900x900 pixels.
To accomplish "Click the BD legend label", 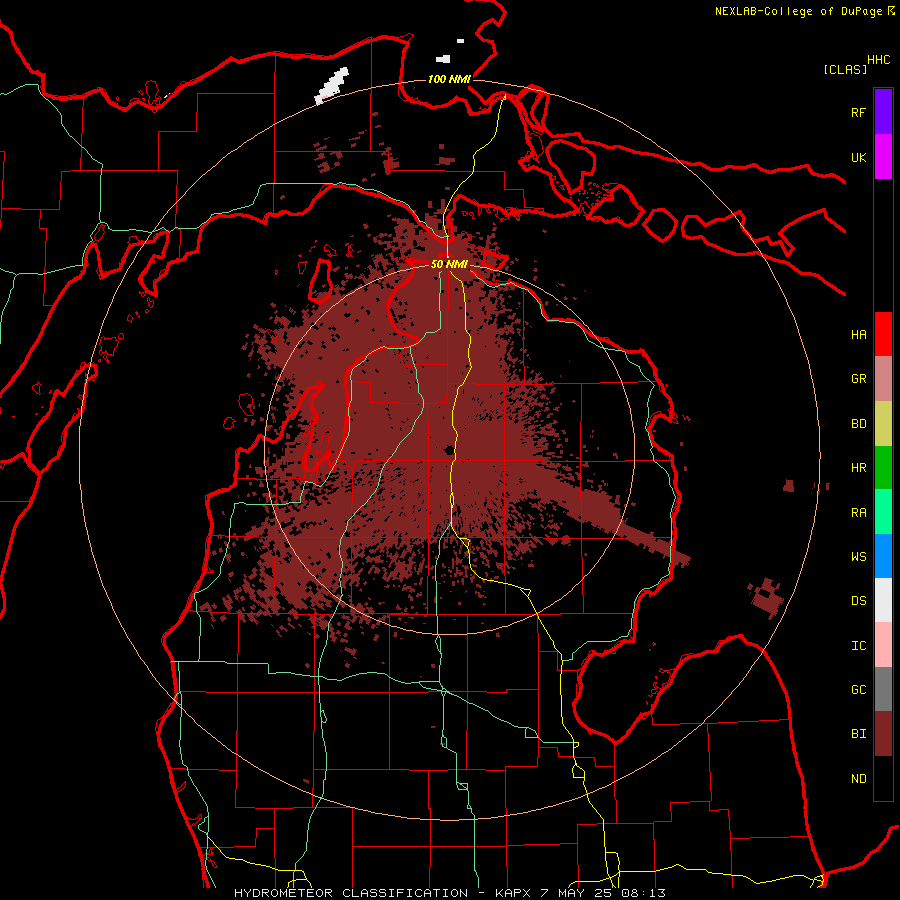I will (x=858, y=424).
